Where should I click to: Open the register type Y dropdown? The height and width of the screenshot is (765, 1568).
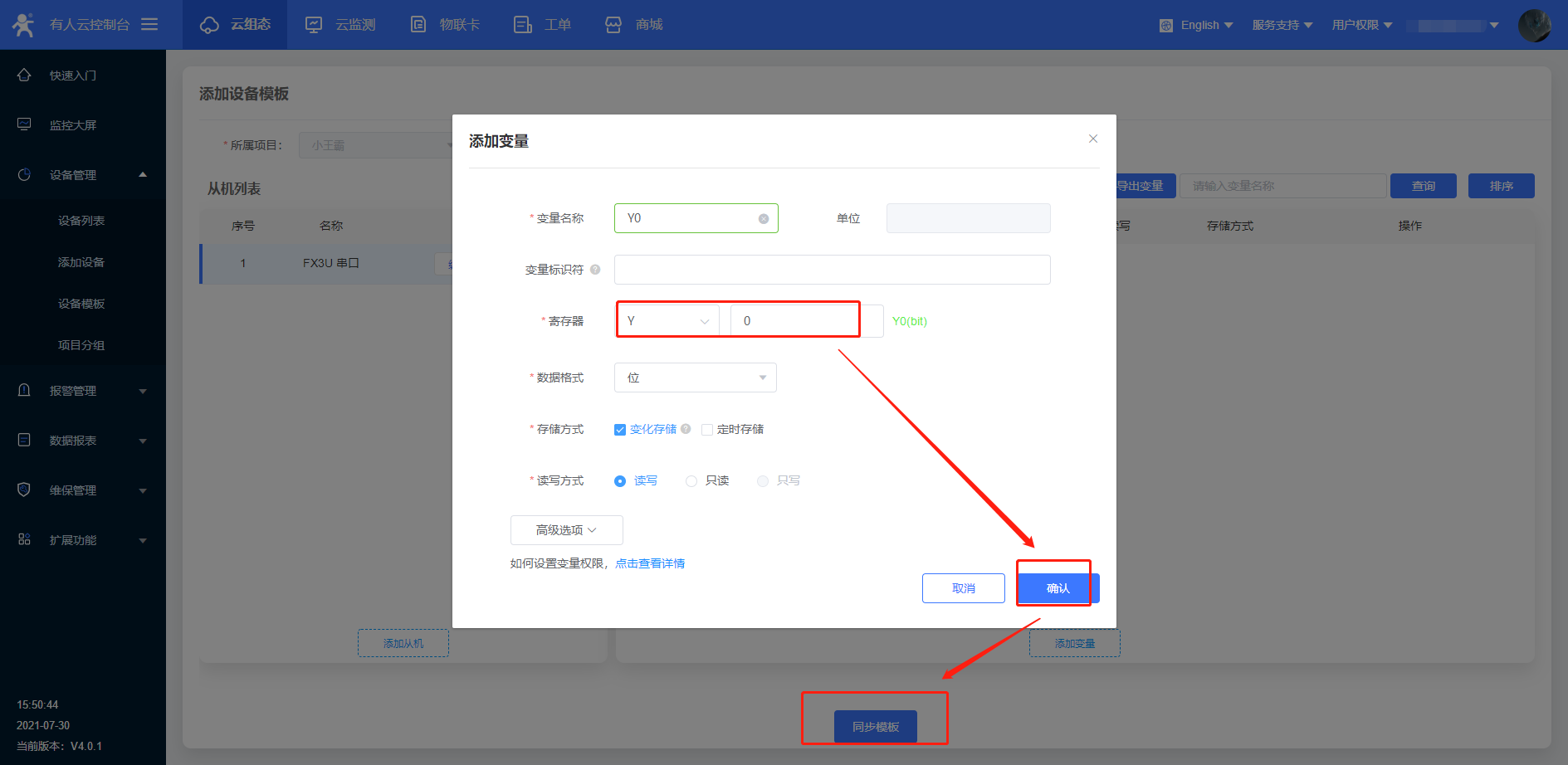667,321
